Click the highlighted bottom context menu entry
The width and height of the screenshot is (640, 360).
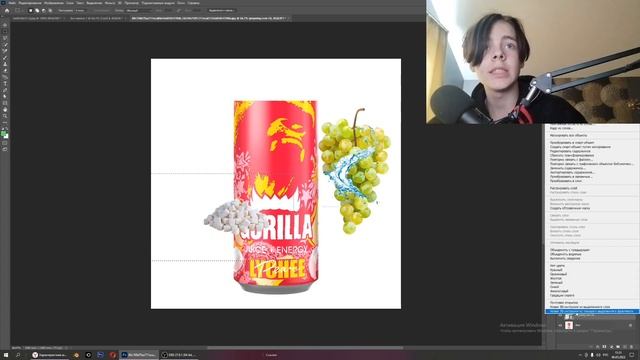pos(592,311)
